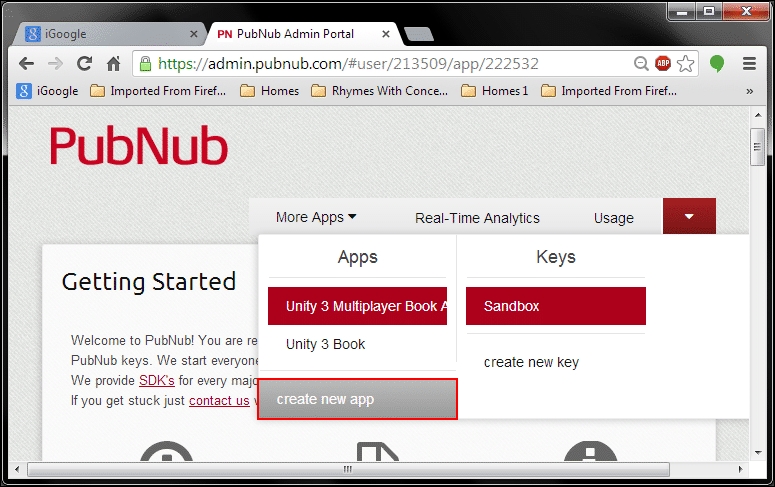
Task: Click the green balloon extension icon
Action: [x=717, y=63]
